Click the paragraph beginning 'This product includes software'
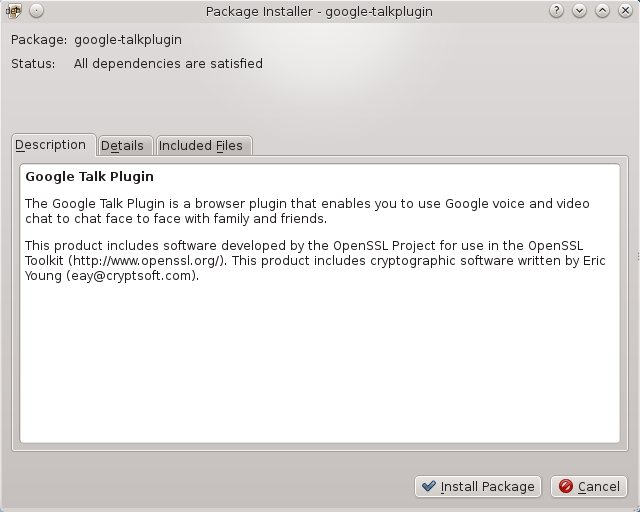The height and width of the screenshot is (512, 640). [315, 260]
